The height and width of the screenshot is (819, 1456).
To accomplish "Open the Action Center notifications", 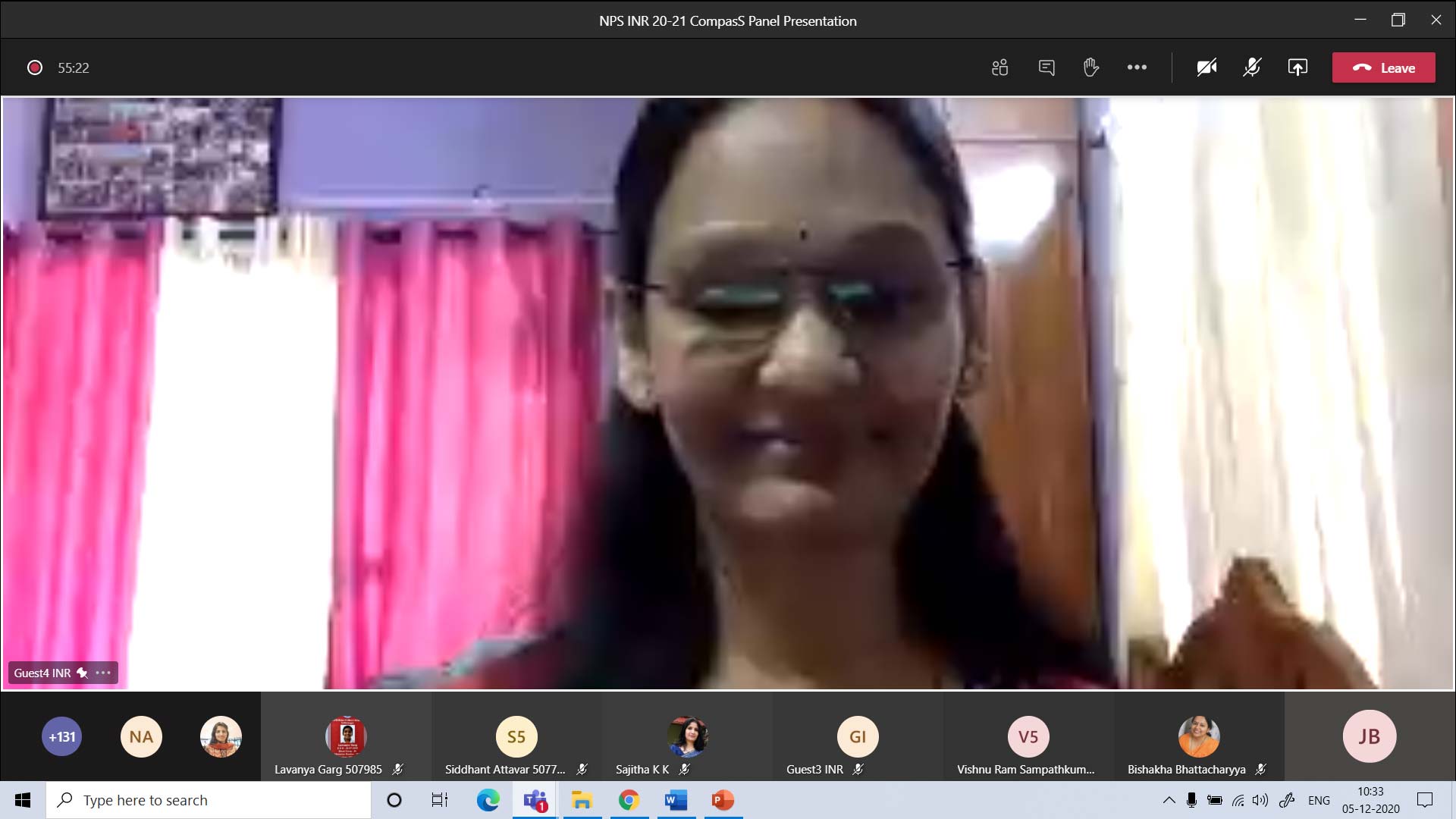I will pyautogui.click(x=1425, y=800).
